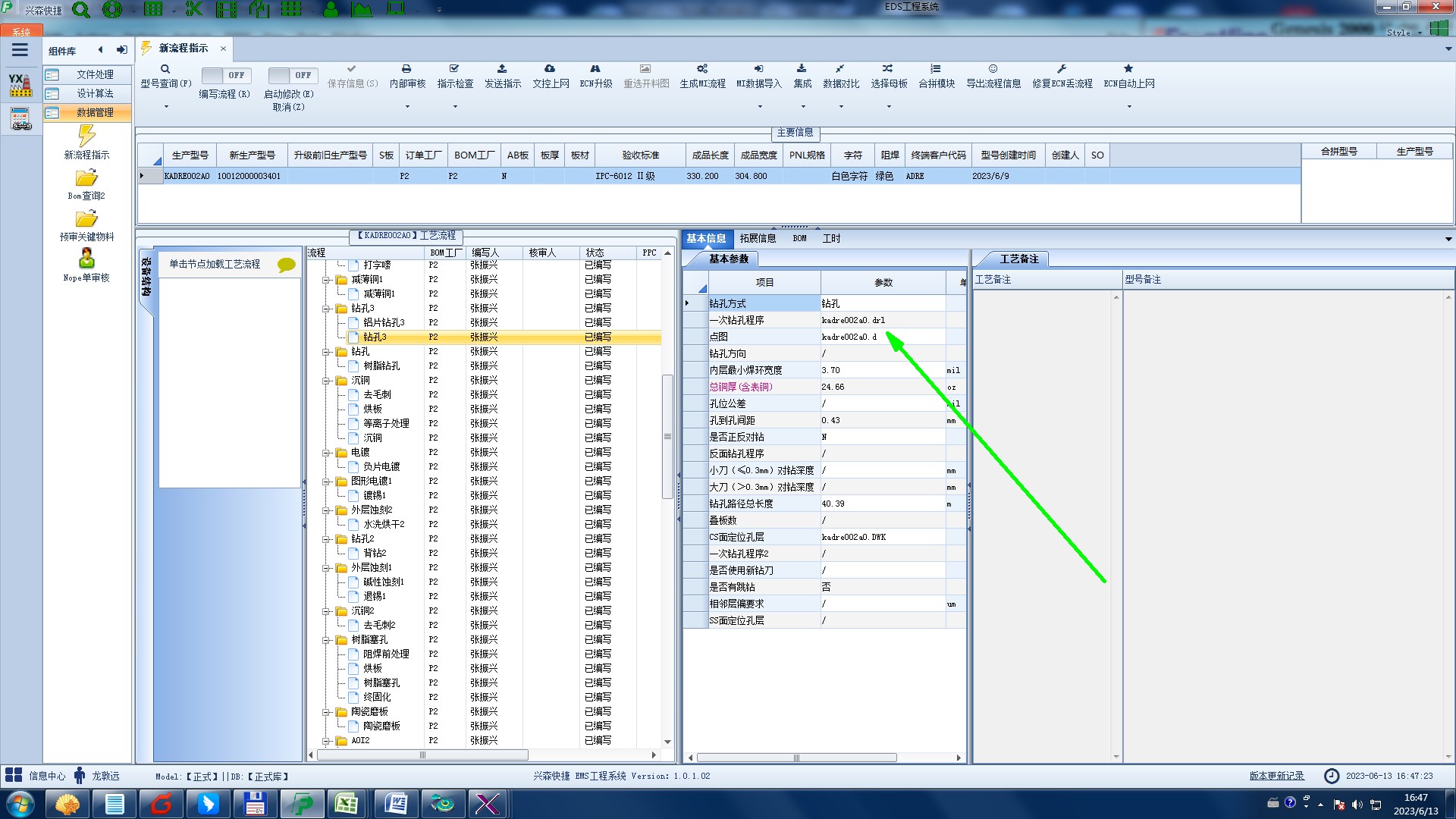Viewport: 1456px width, 819px height.
Task: Select the 负片电镀 tree item
Action: click(x=381, y=466)
